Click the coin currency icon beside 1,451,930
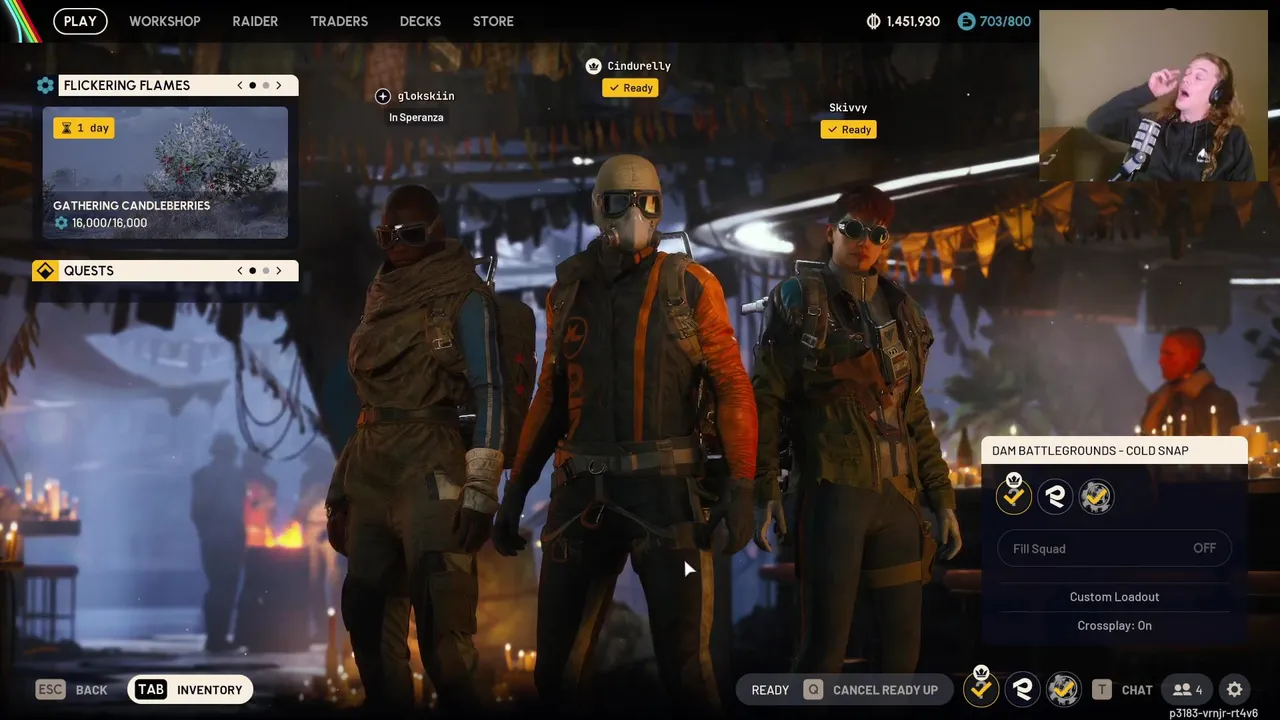 click(x=873, y=21)
